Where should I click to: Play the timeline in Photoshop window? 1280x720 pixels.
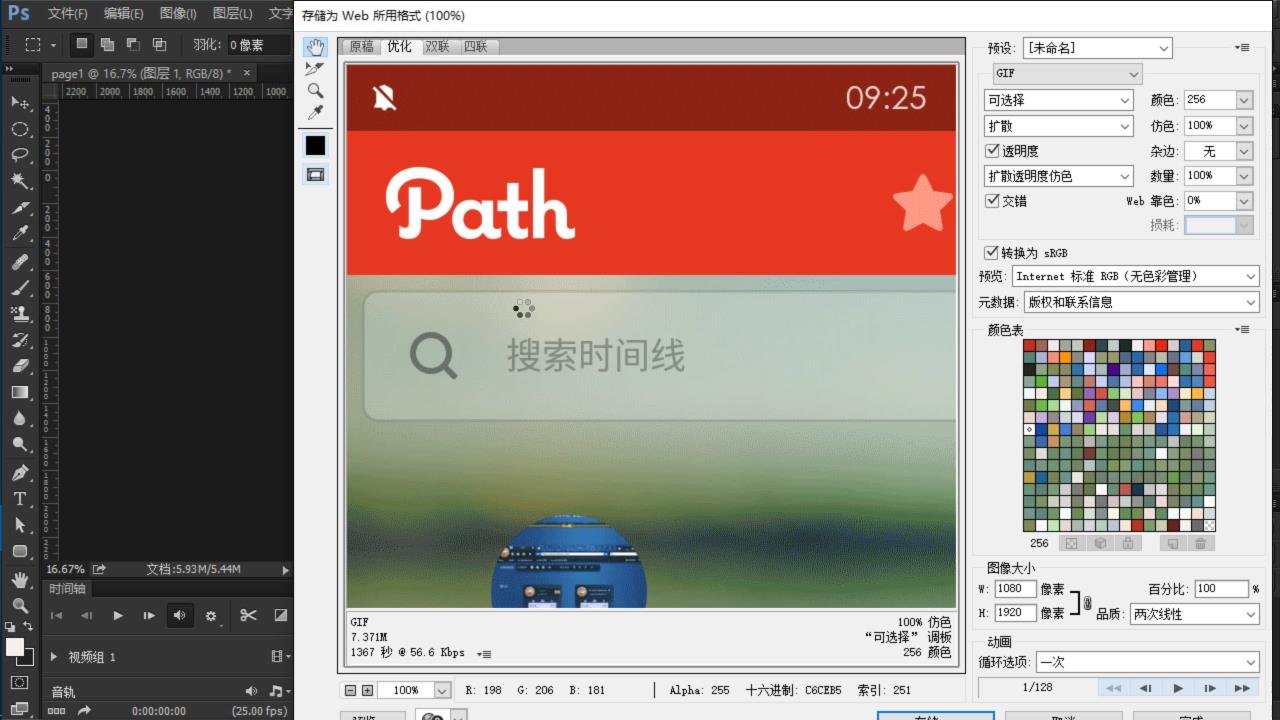pyautogui.click(x=118, y=615)
